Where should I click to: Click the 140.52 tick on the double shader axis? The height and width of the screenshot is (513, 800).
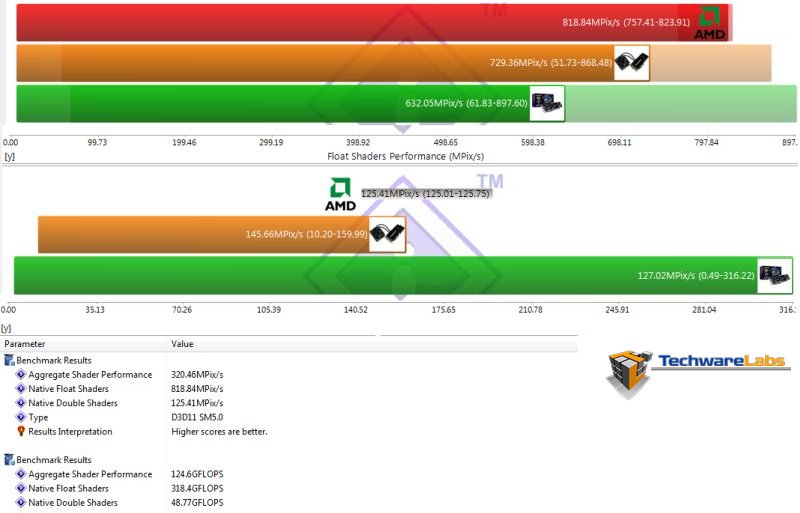point(356,310)
